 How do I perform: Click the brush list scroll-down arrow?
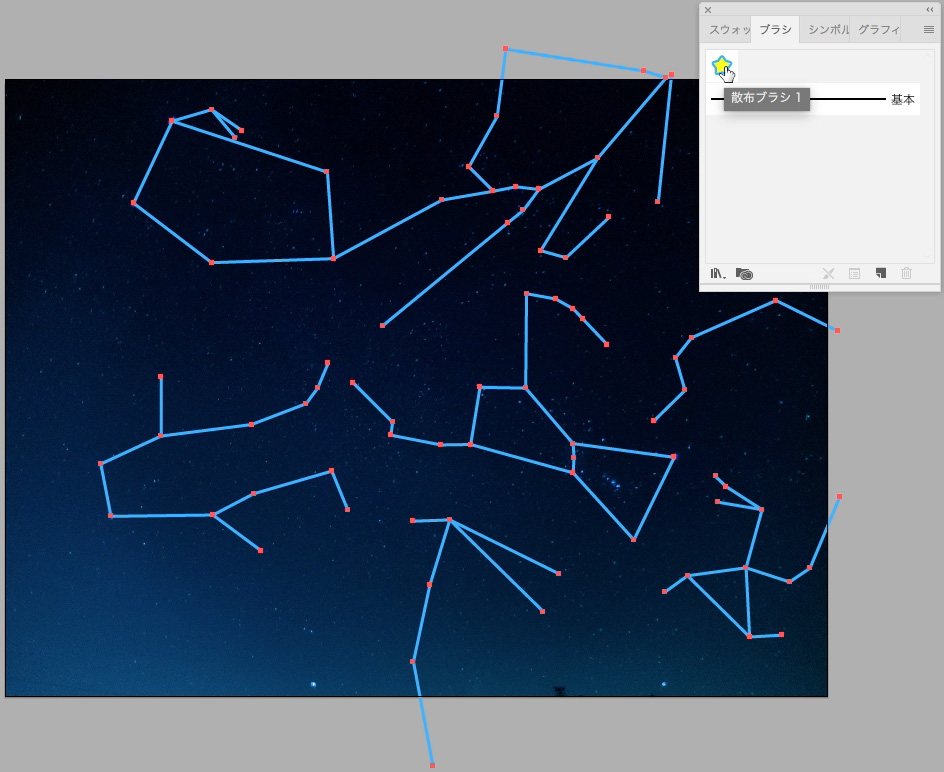coord(929,258)
